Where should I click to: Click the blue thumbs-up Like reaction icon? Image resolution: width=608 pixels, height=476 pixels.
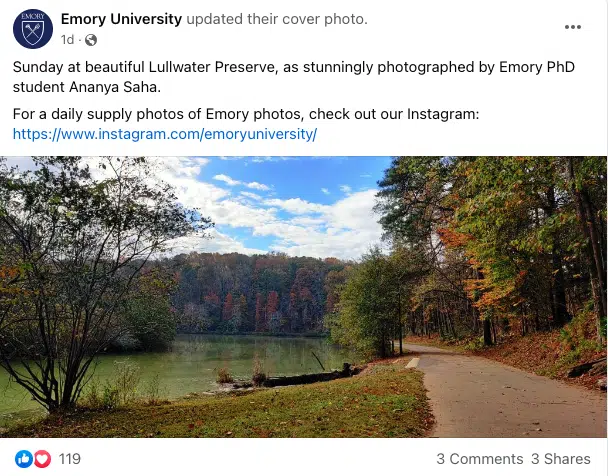24,459
